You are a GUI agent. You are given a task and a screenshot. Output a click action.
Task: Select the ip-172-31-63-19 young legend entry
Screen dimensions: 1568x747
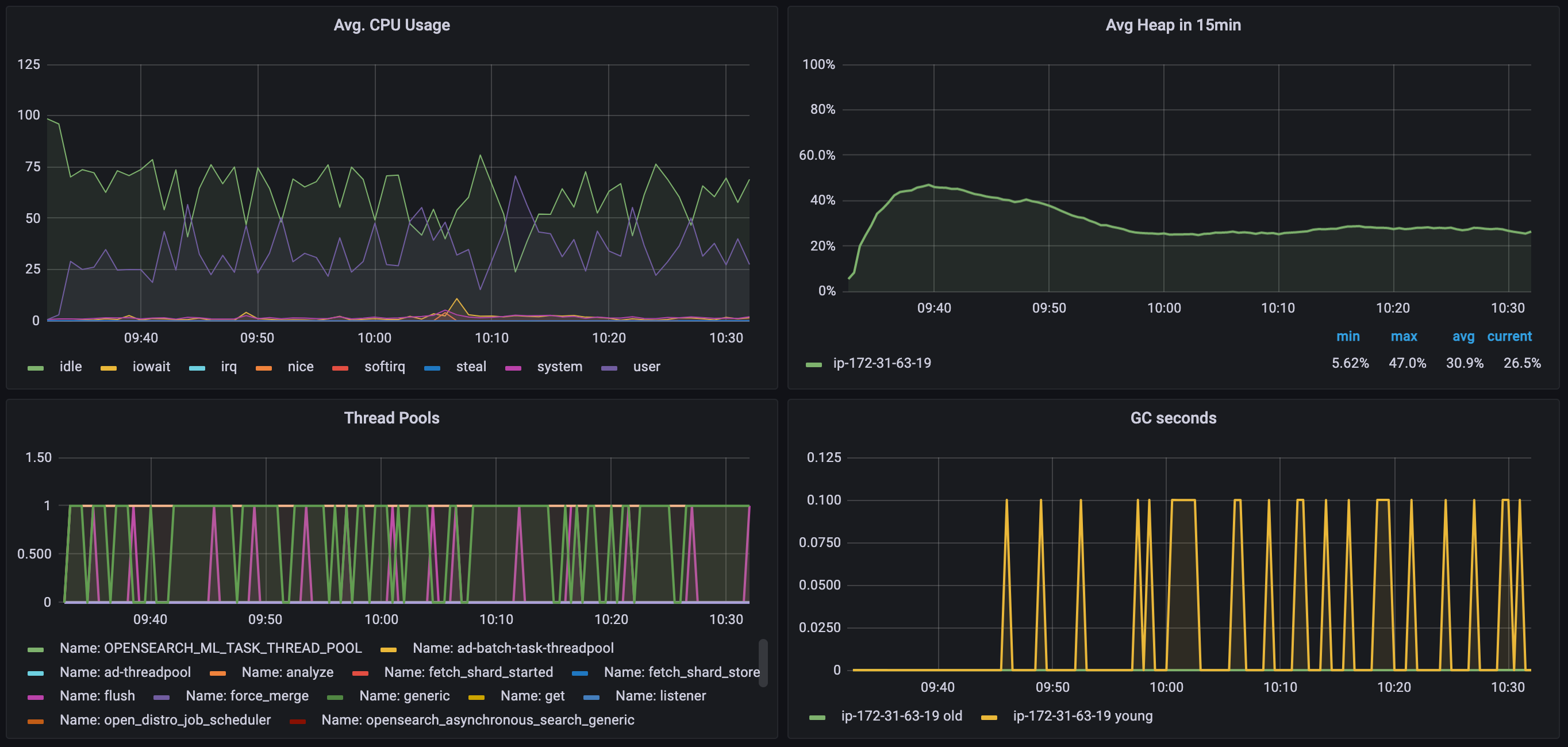[x=1082, y=716]
